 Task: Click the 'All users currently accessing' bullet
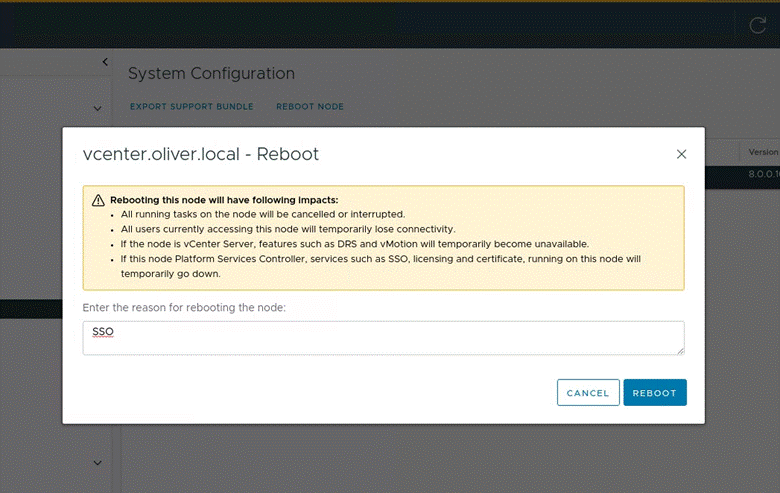(288, 229)
